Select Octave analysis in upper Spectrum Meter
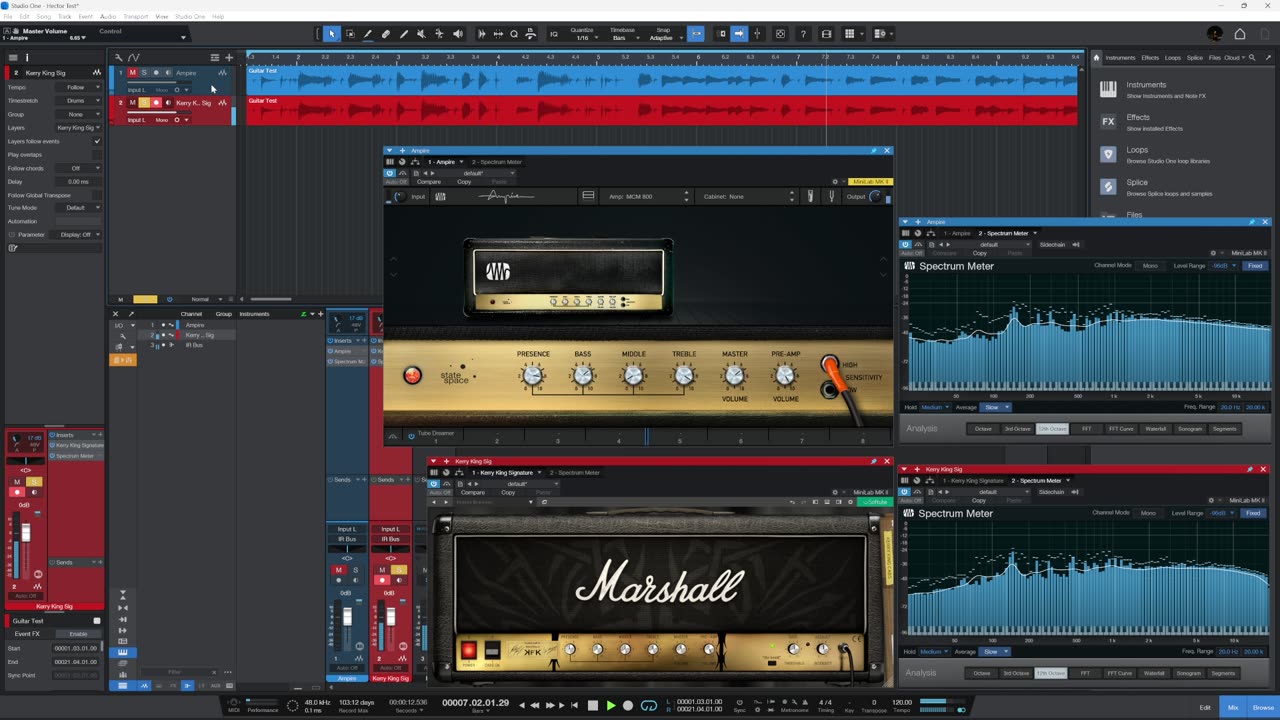This screenshot has height=720, width=1280. coord(983,429)
